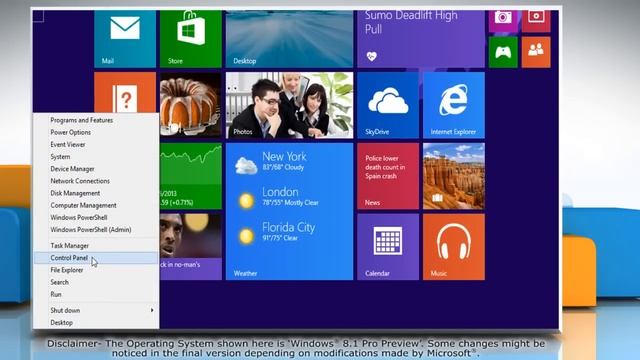
Task: Launch Windows PowerShell (Admin)
Action: [x=96, y=230]
